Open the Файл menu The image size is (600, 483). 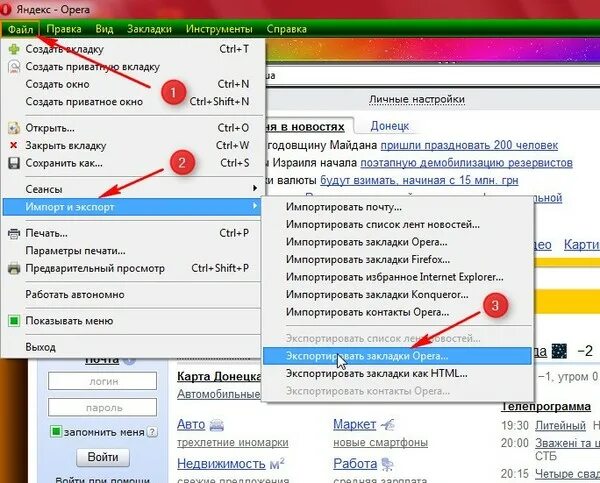tap(20, 29)
